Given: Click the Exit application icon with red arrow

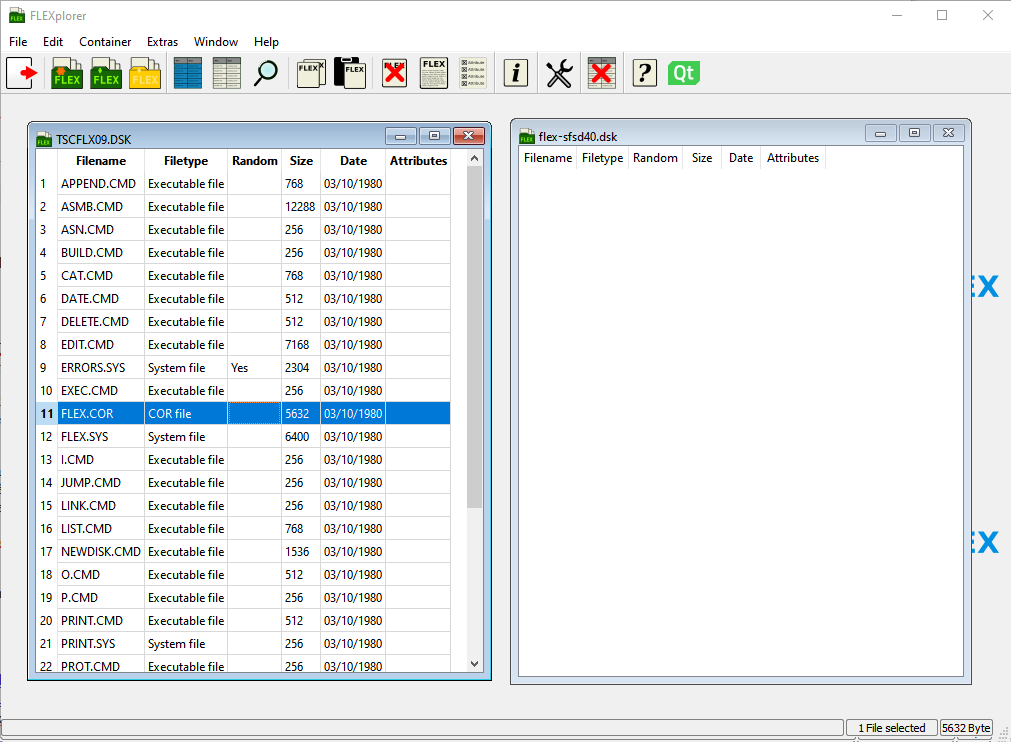Looking at the screenshot, I should [x=23, y=73].
